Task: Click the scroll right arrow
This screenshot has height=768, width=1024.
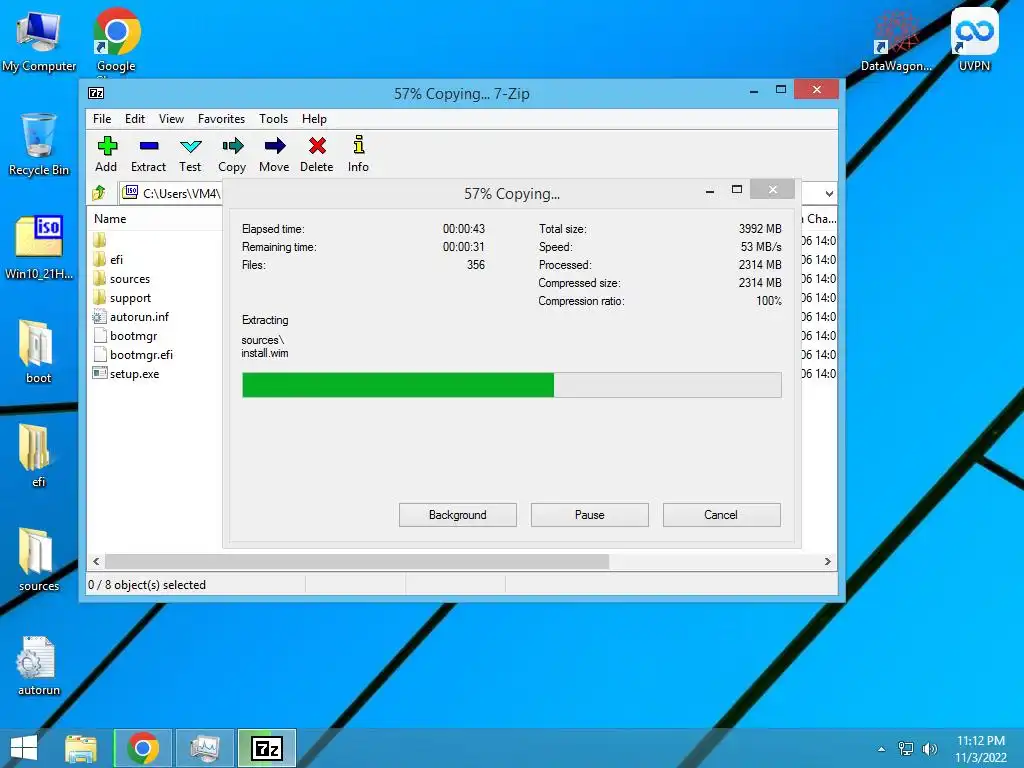Action: pyautogui.click(x=827, y=561)
